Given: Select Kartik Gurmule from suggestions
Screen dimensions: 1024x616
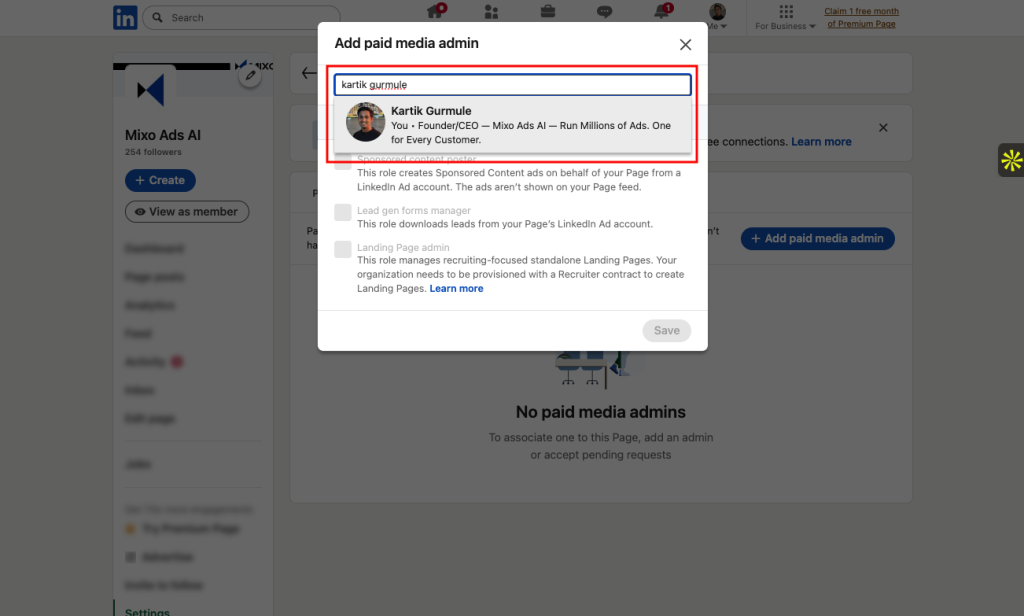Looking at the screenshot, I should click(x=513, y=125).
